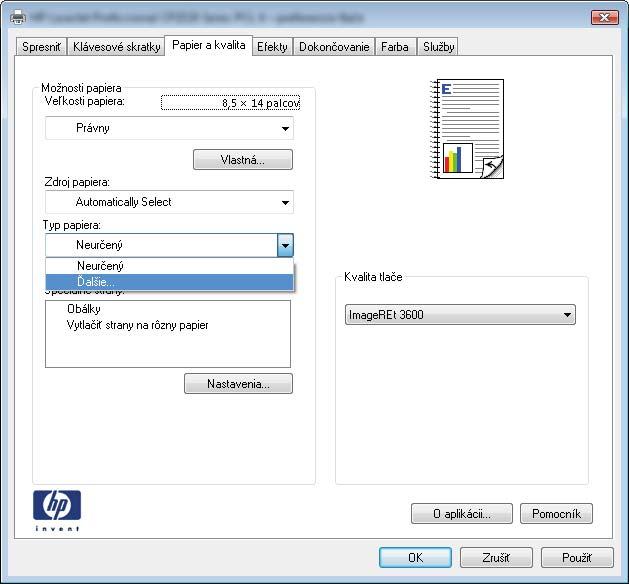Click the Nastavenia... button

pos(238,384)
